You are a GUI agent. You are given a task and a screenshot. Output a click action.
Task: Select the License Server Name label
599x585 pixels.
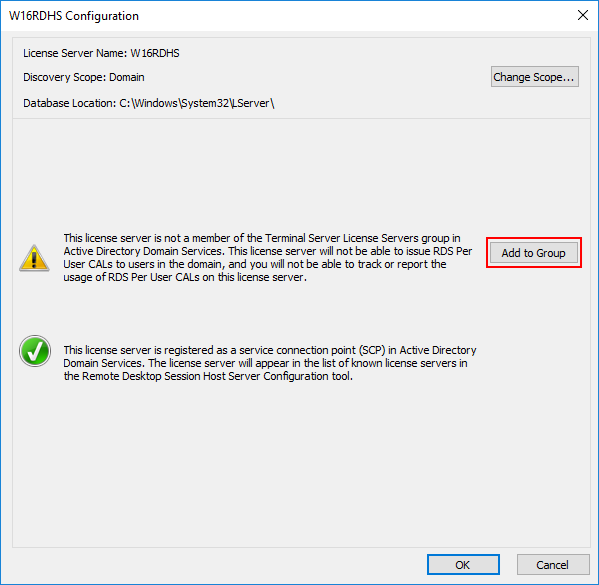click(x=75, y=53)
